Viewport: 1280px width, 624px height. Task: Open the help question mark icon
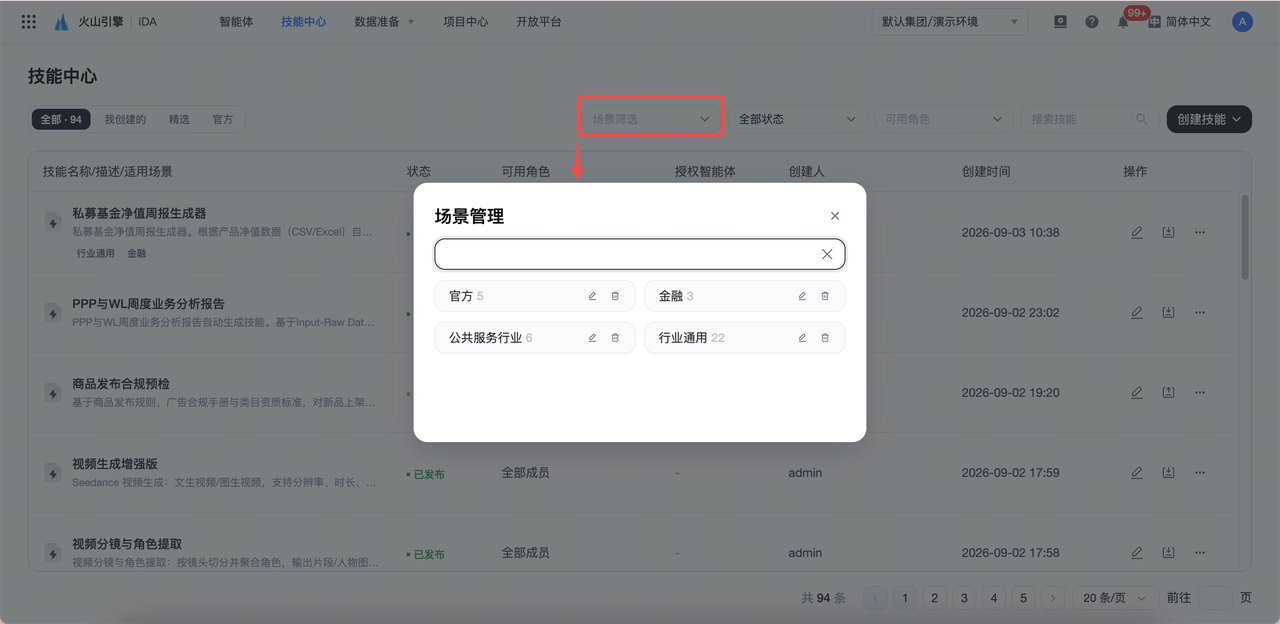coord(1092,21)
